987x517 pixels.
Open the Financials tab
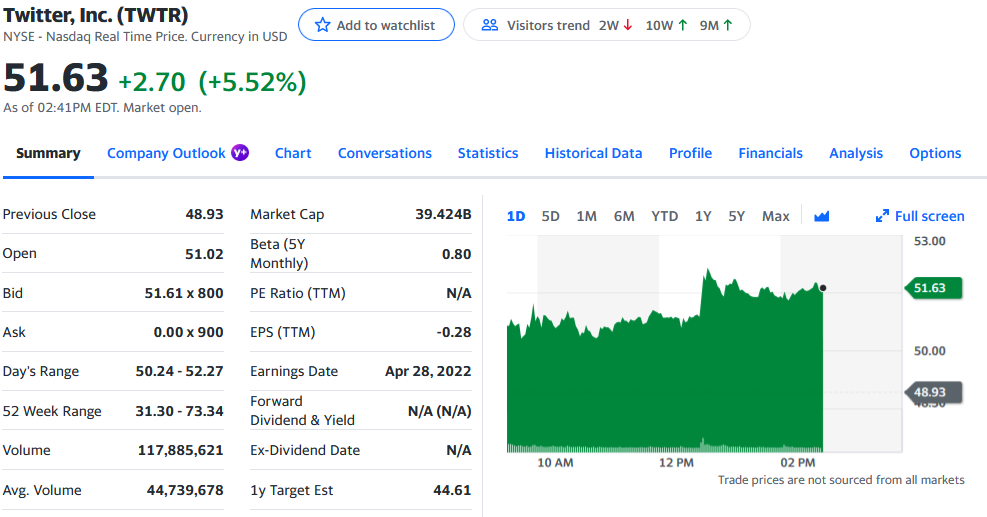point(770,153)
